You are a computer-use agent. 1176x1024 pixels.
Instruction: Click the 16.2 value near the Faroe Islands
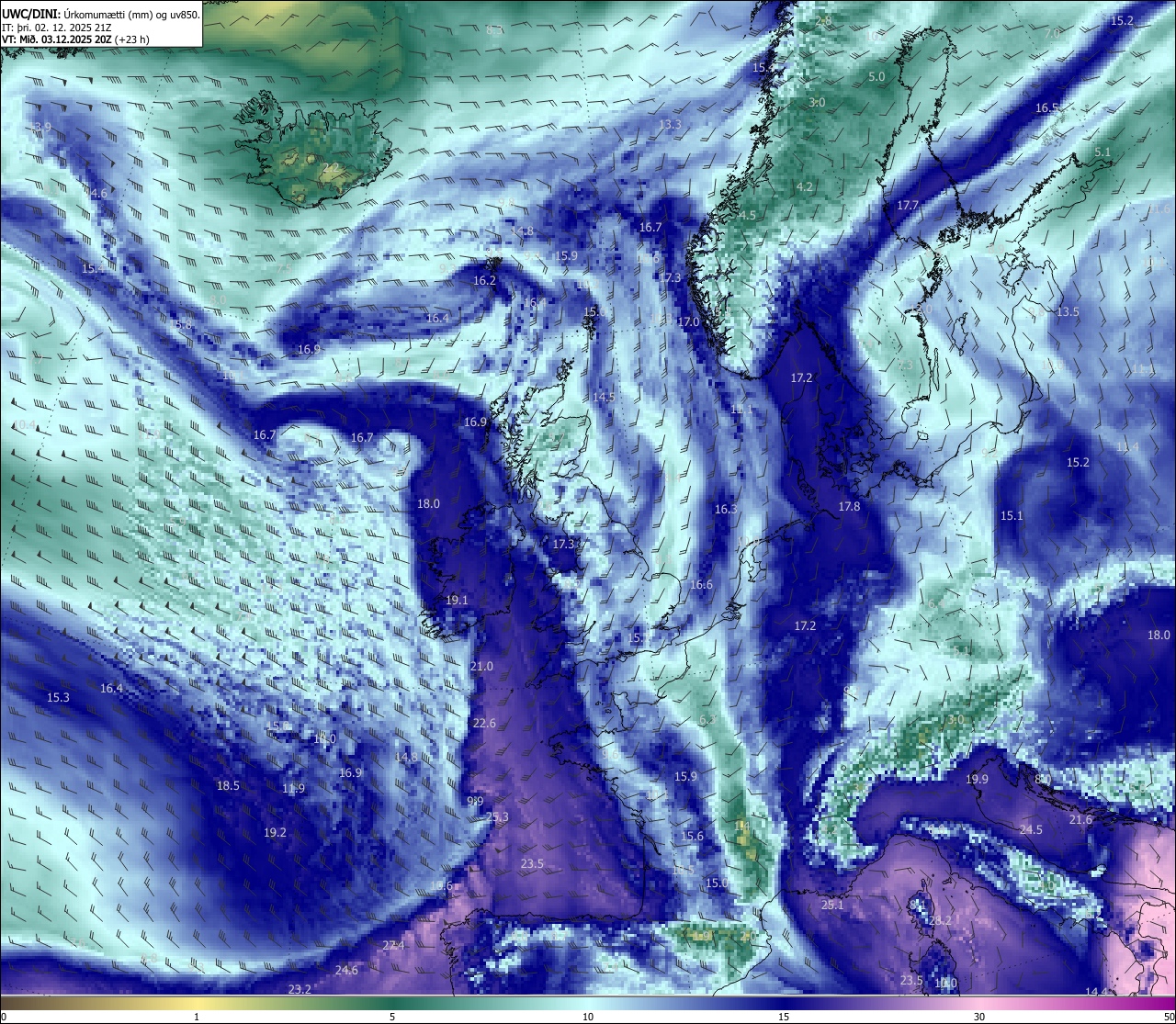(484, 280)
